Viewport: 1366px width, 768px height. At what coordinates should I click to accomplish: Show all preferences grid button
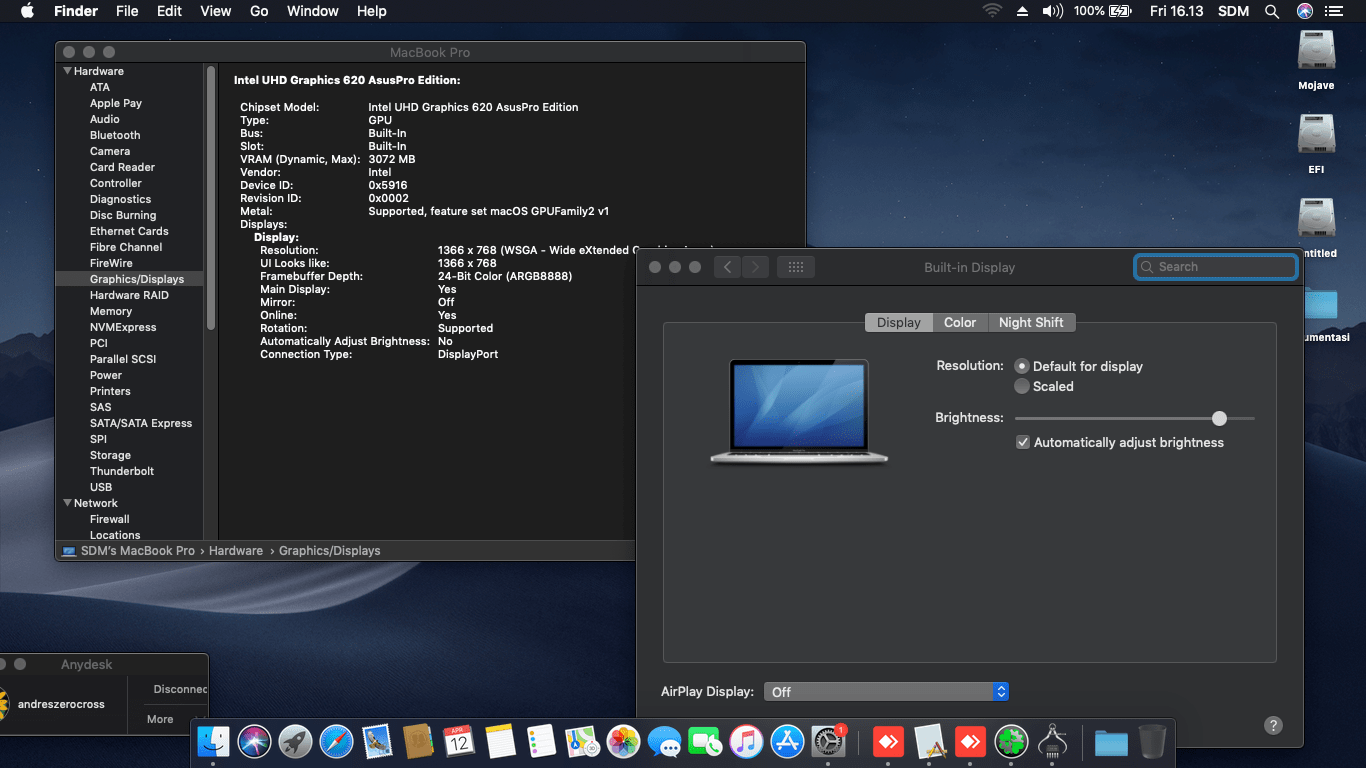coord(796,267)
